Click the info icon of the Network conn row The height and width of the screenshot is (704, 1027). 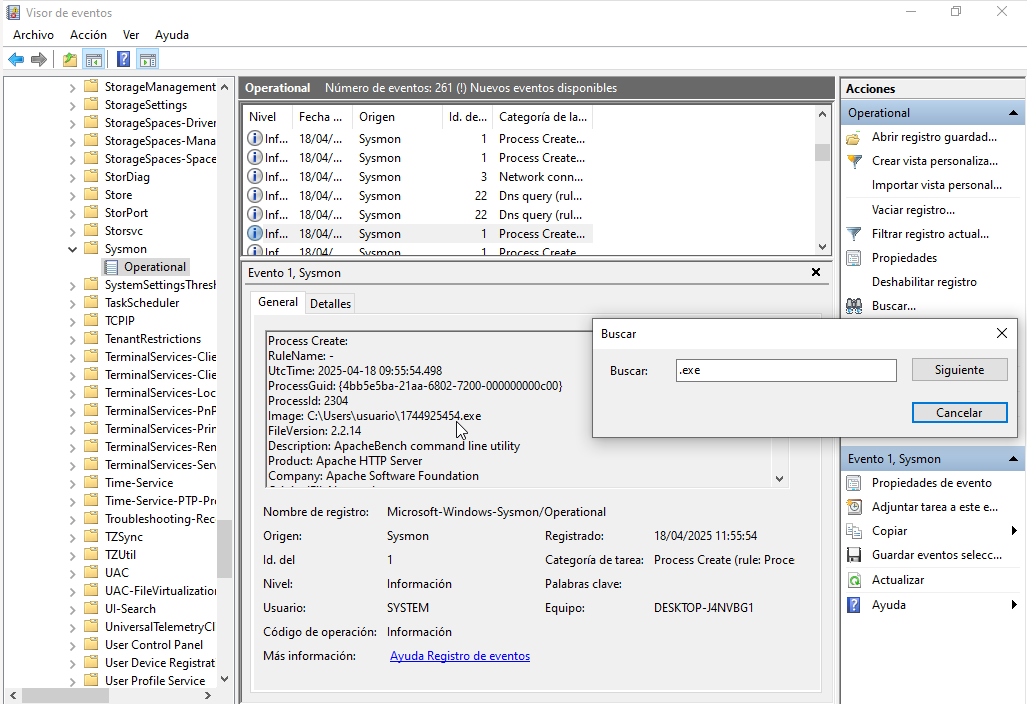point(254,177)
